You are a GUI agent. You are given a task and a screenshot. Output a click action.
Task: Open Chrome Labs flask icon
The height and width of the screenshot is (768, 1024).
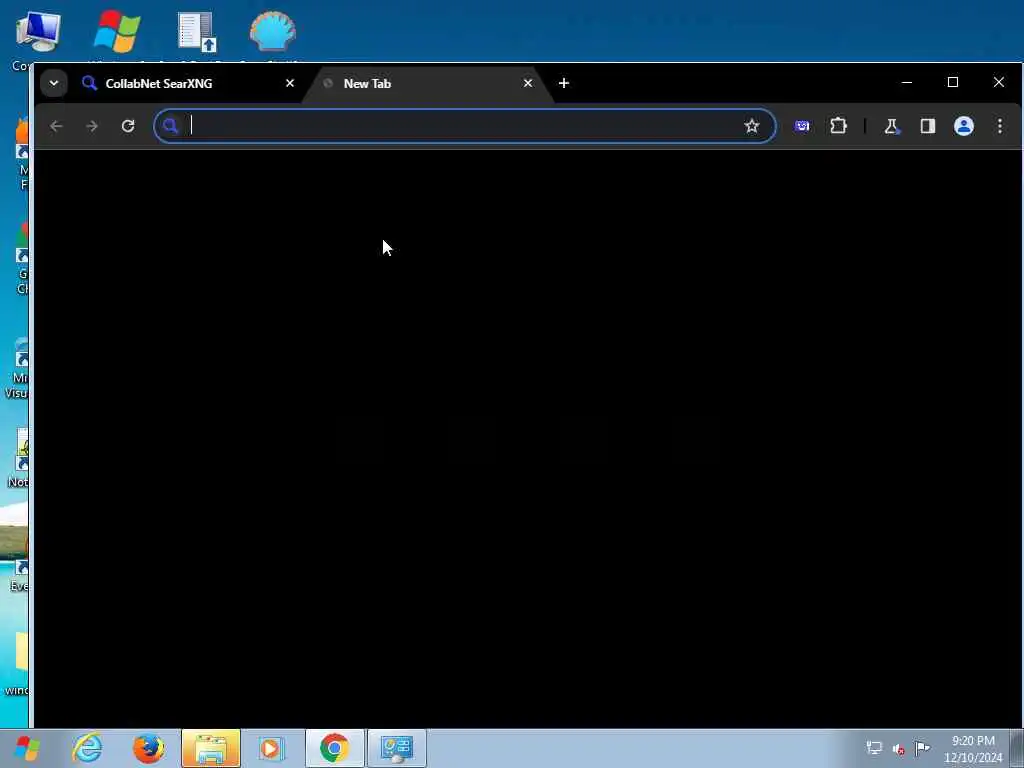click(891, 126)
